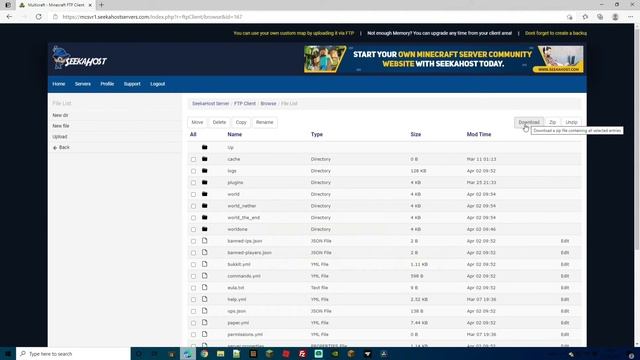Click Edit for banned-ips.json
Viewport: 640px width, 360px height.
565,241
